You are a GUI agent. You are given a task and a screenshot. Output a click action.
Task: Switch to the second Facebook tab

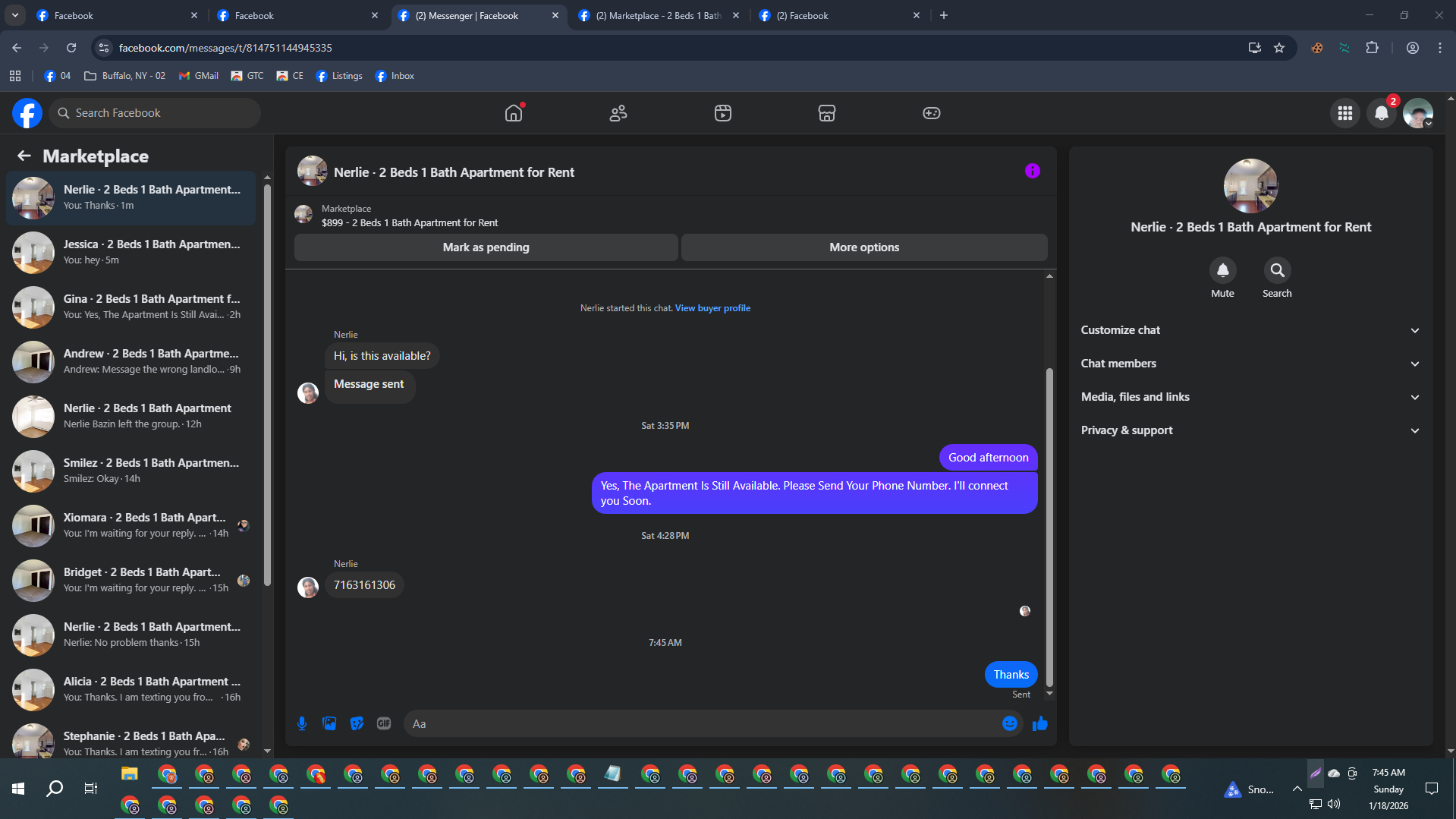click(297, 15)
